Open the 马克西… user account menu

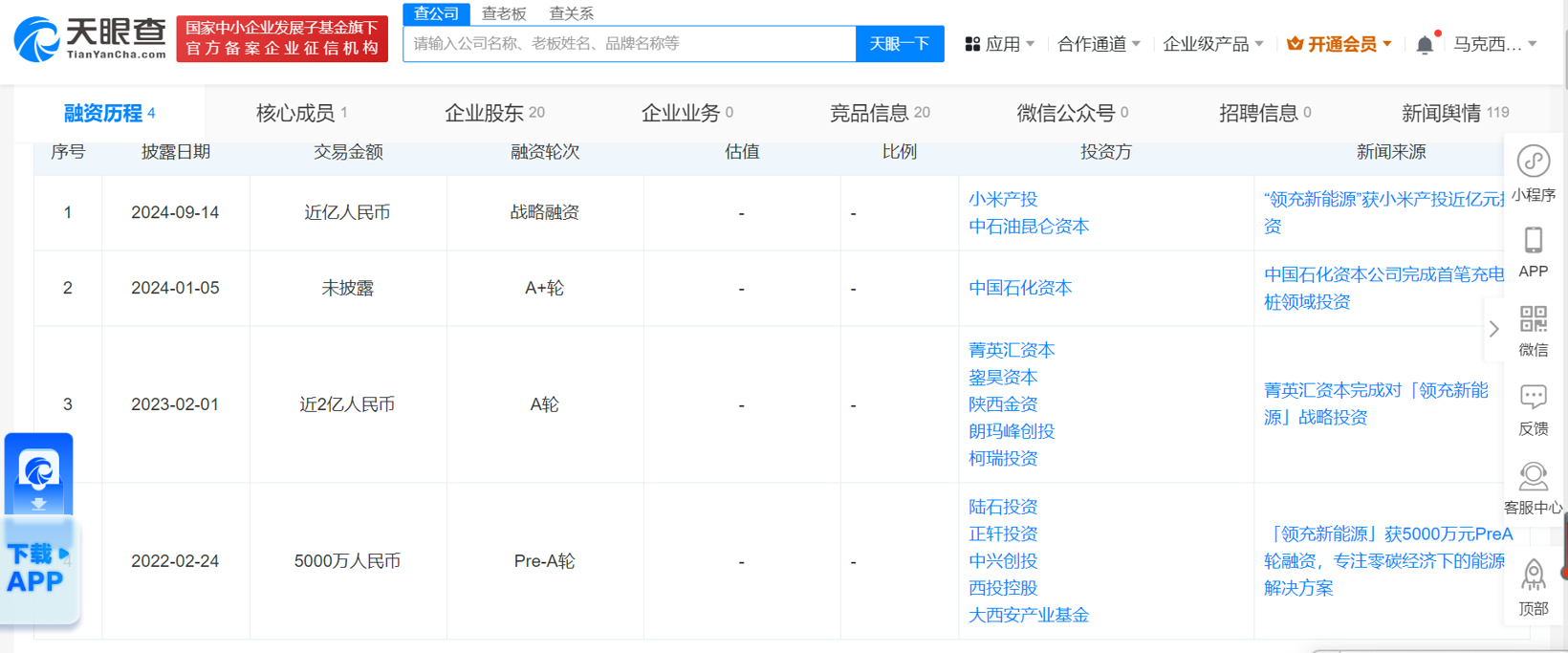click(1495, 44)
